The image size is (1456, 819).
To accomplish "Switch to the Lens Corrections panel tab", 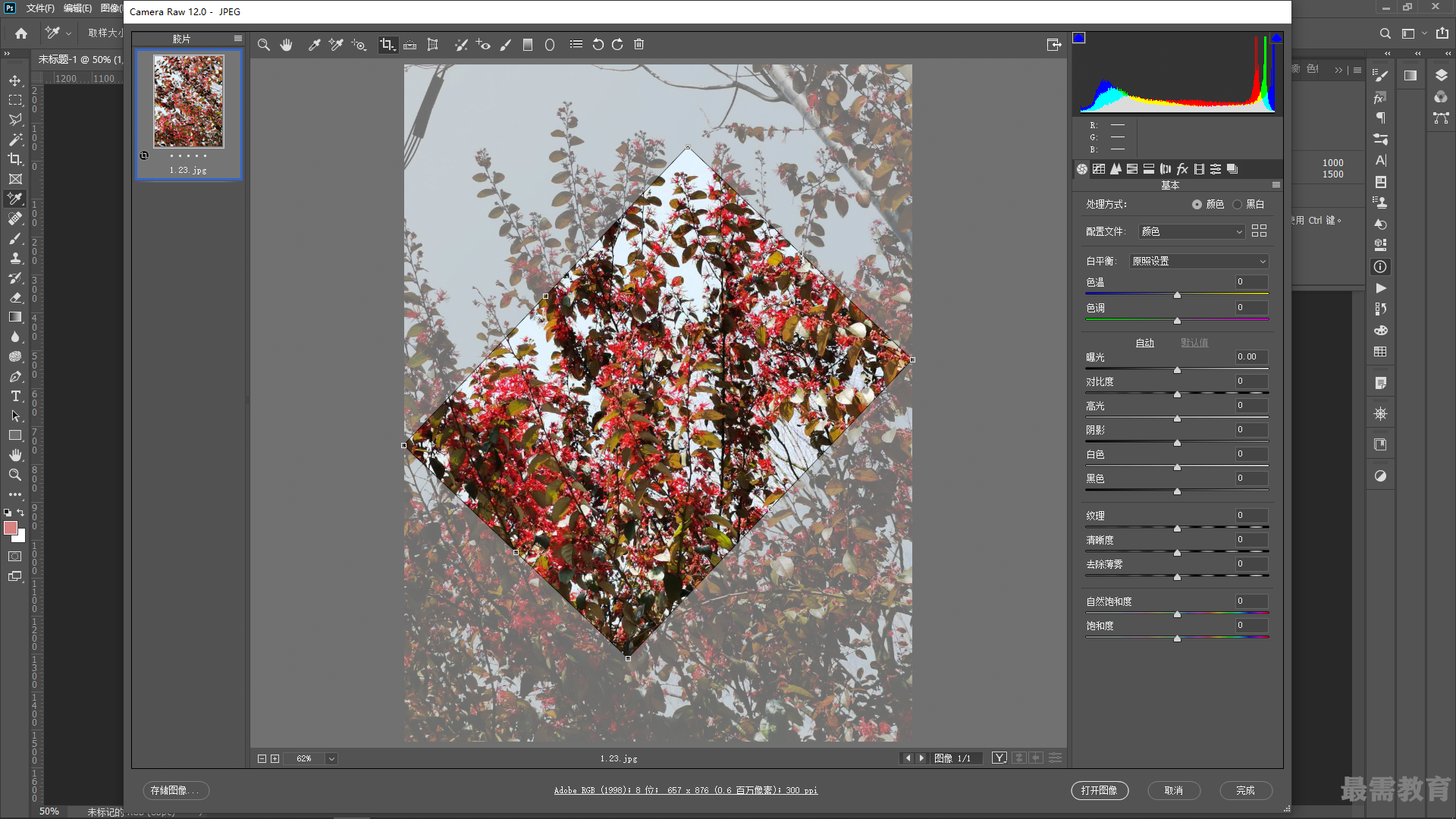I will pos(1166,169).
